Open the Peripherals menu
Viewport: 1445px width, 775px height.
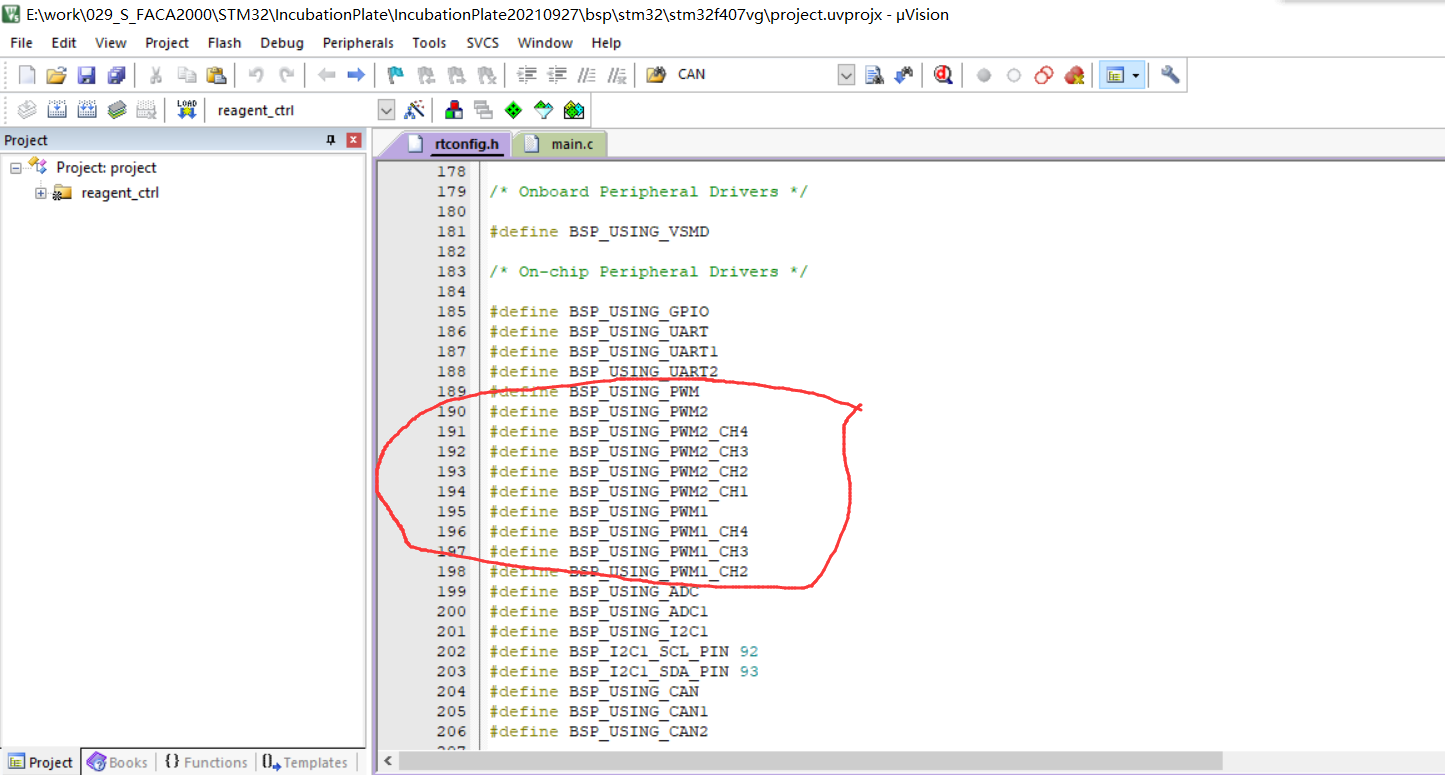point(358,42)
